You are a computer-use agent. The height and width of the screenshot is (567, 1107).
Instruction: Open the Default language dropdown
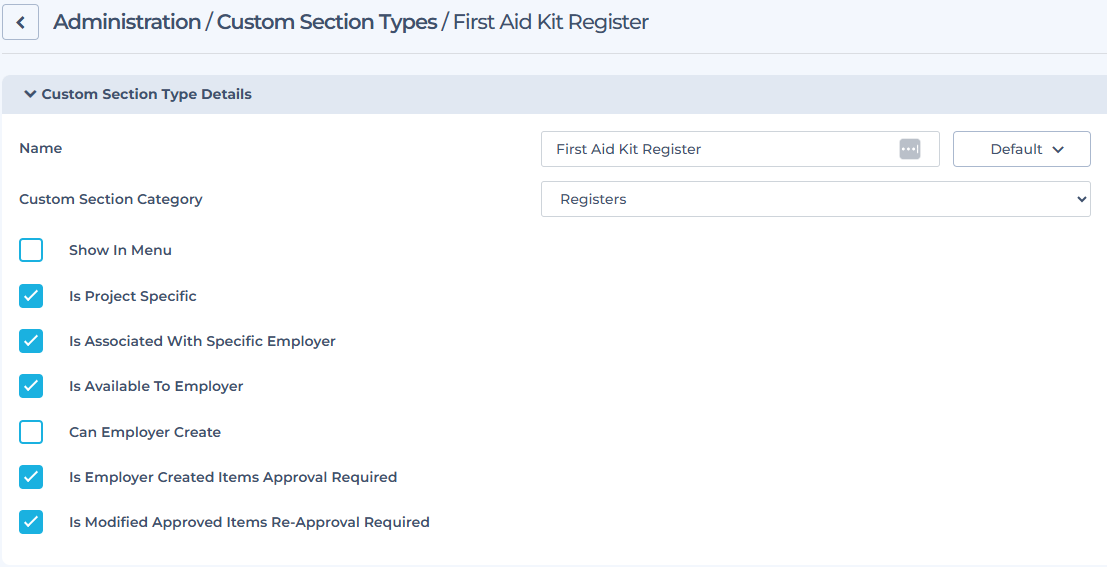click(x=1022, y=149)
